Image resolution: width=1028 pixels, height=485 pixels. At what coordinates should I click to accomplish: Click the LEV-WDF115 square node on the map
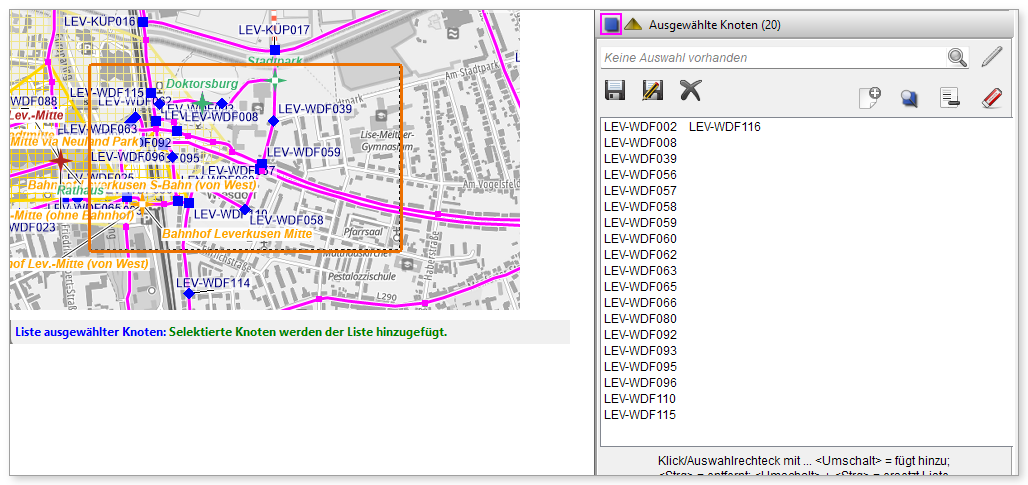[151, 93]
